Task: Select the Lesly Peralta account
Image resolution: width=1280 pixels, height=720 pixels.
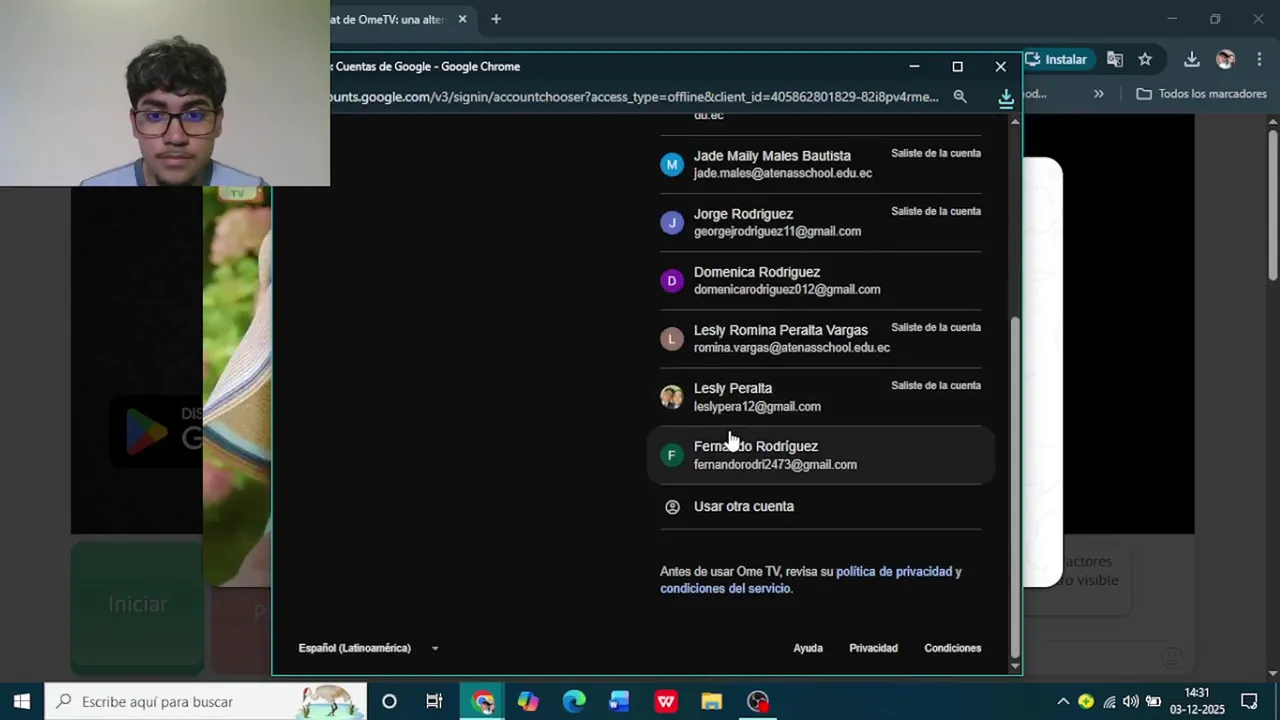Action: point(820,396)
